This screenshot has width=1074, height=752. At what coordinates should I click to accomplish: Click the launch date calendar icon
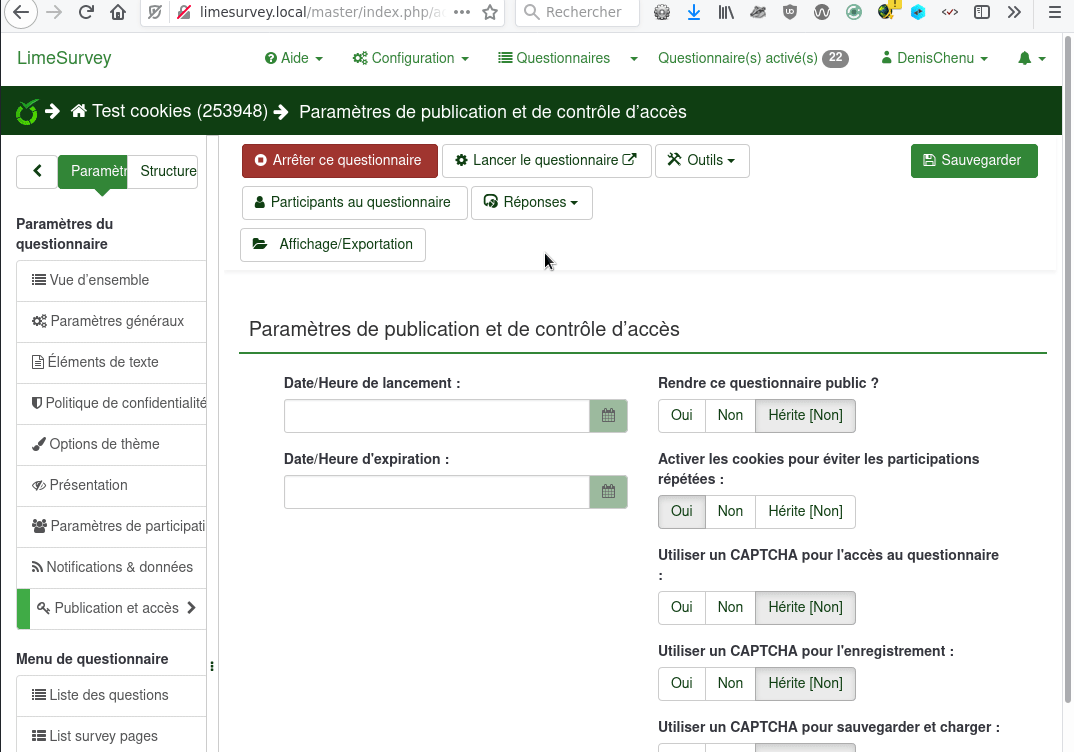point(608,416)
